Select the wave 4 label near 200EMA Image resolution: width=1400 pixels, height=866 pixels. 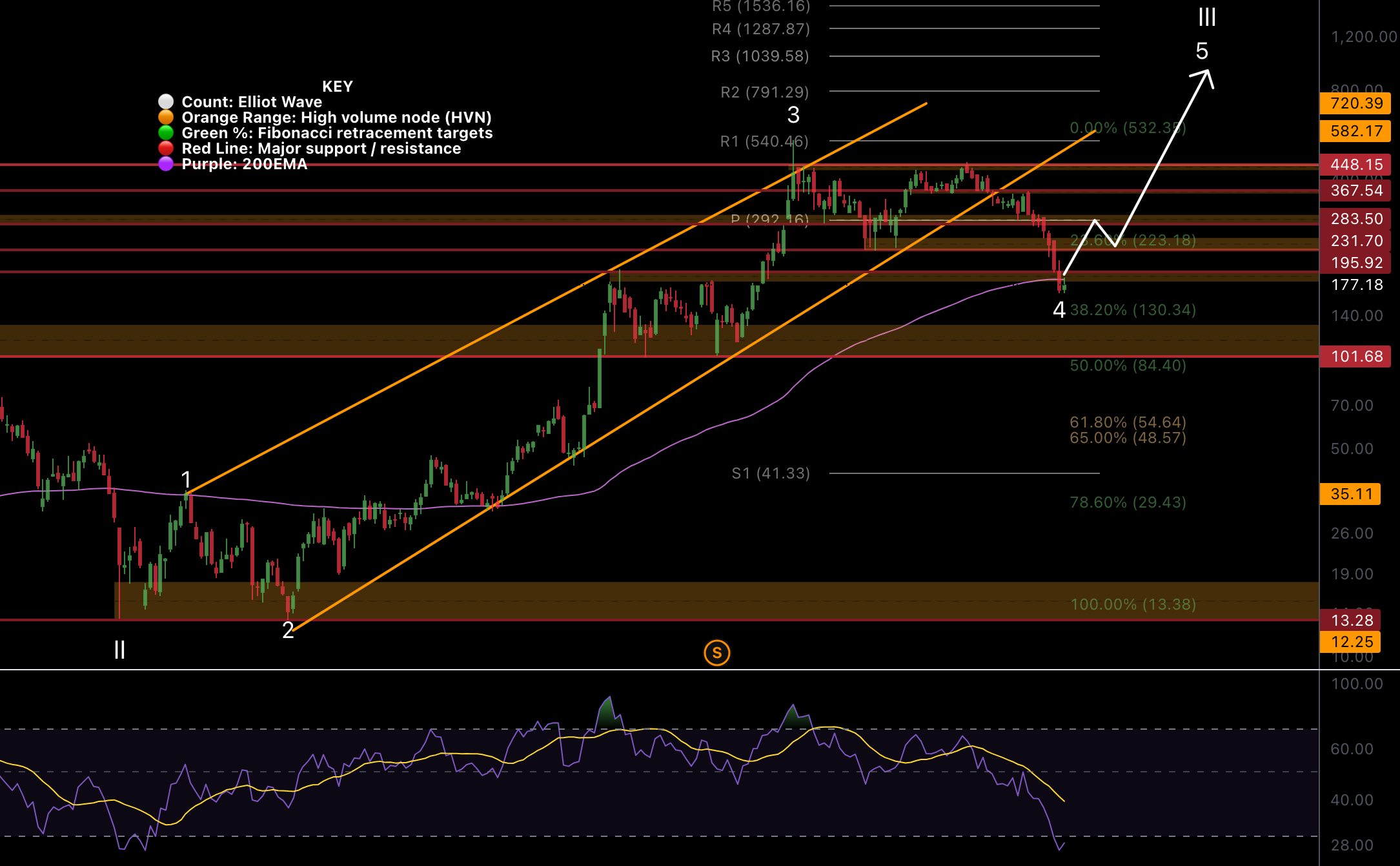click(1059, 310)
